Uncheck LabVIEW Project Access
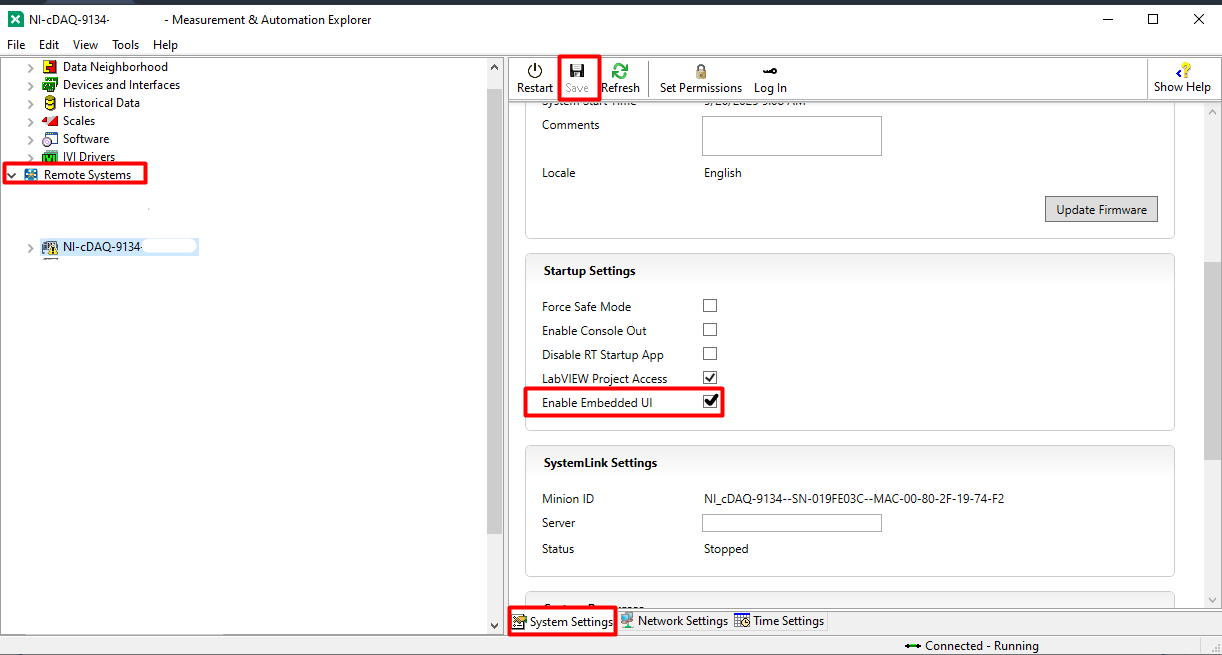 (x=710, y=378)
